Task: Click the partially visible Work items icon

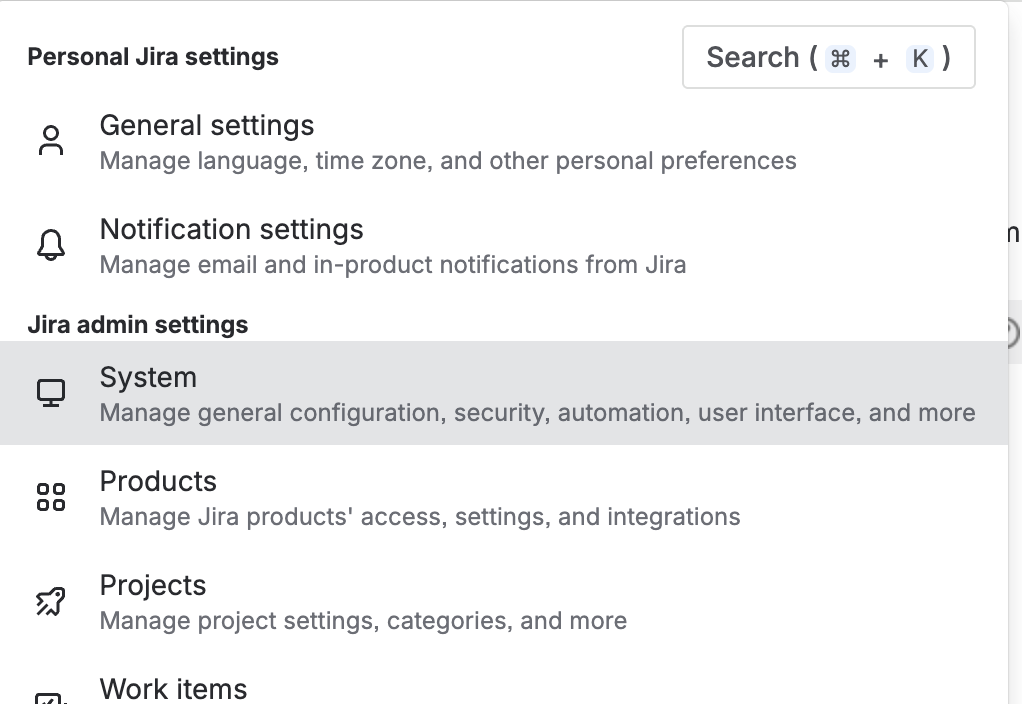Action: pos(50,698)
